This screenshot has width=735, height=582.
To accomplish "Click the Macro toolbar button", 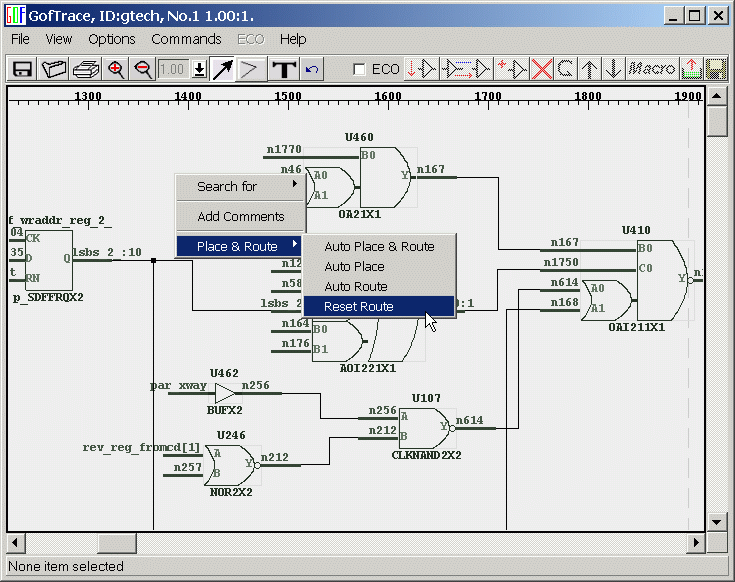I will 652,69.
